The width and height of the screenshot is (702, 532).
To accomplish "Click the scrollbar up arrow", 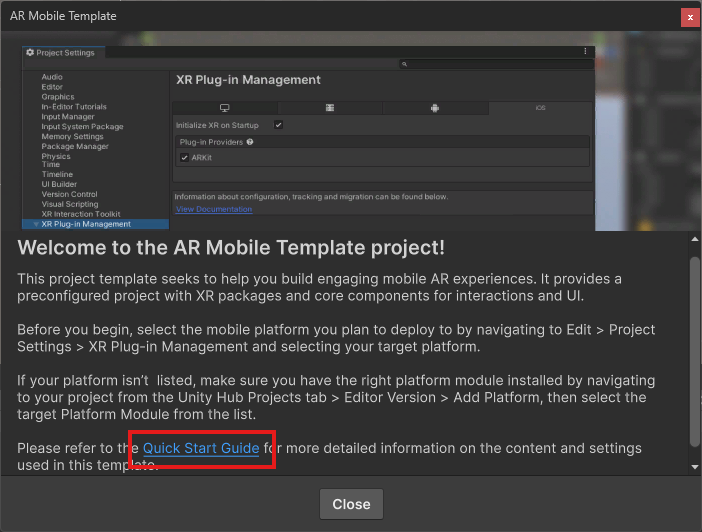I will 695,239.
